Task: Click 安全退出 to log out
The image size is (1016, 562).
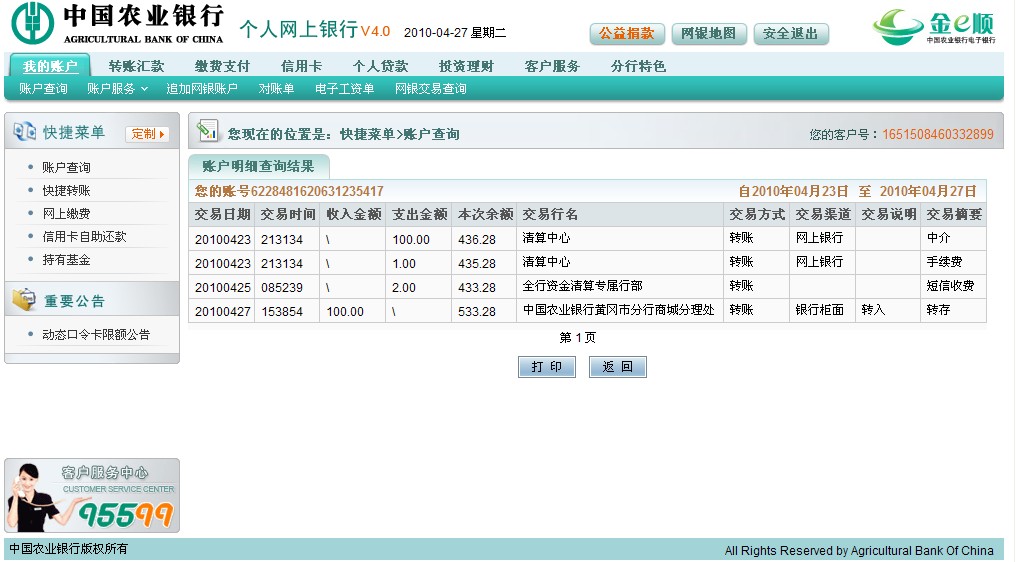Action: click(x=791, y=34)
